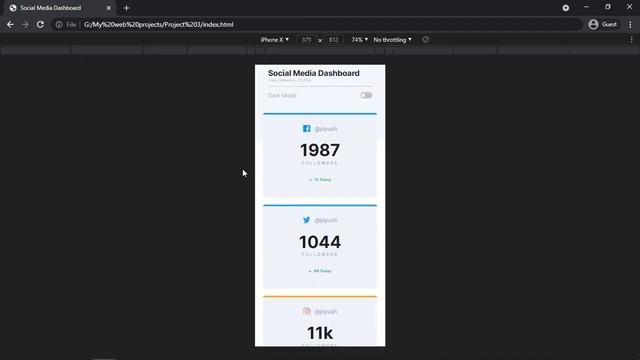Open Chrome's three-dot menu
Viewport: 640px width, 360px height.
[x=630, y=24]
